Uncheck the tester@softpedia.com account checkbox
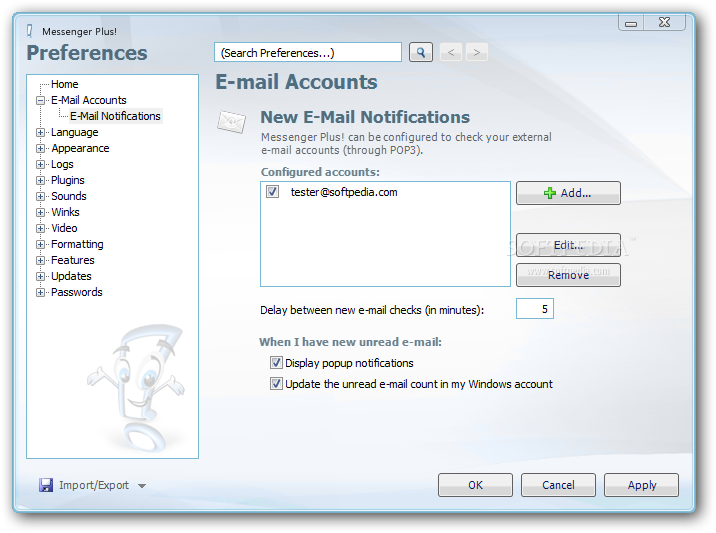Screen dimensions: 716x533 273,192
